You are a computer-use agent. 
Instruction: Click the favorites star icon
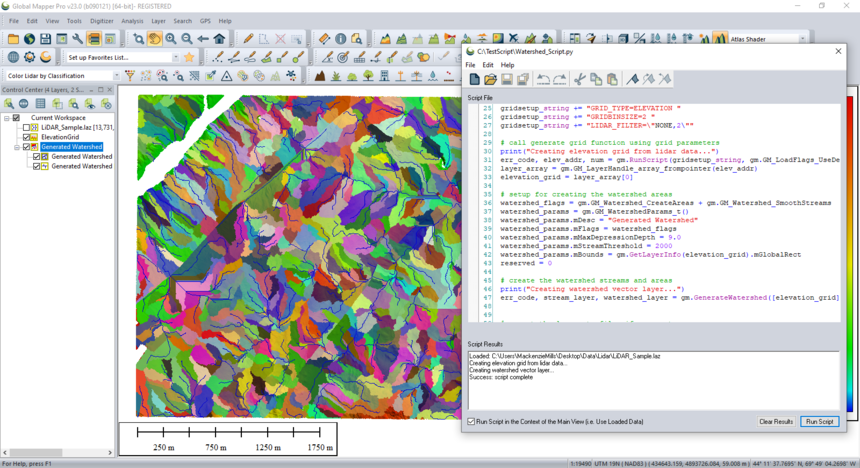[189, 57]
